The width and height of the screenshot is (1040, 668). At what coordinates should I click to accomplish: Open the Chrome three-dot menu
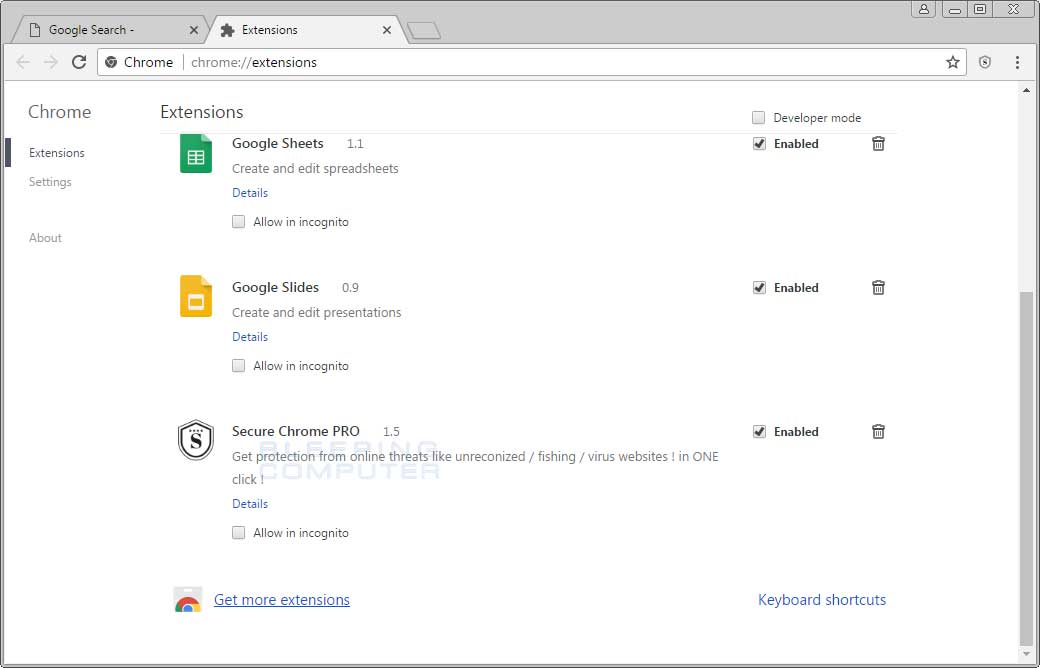1017,62
